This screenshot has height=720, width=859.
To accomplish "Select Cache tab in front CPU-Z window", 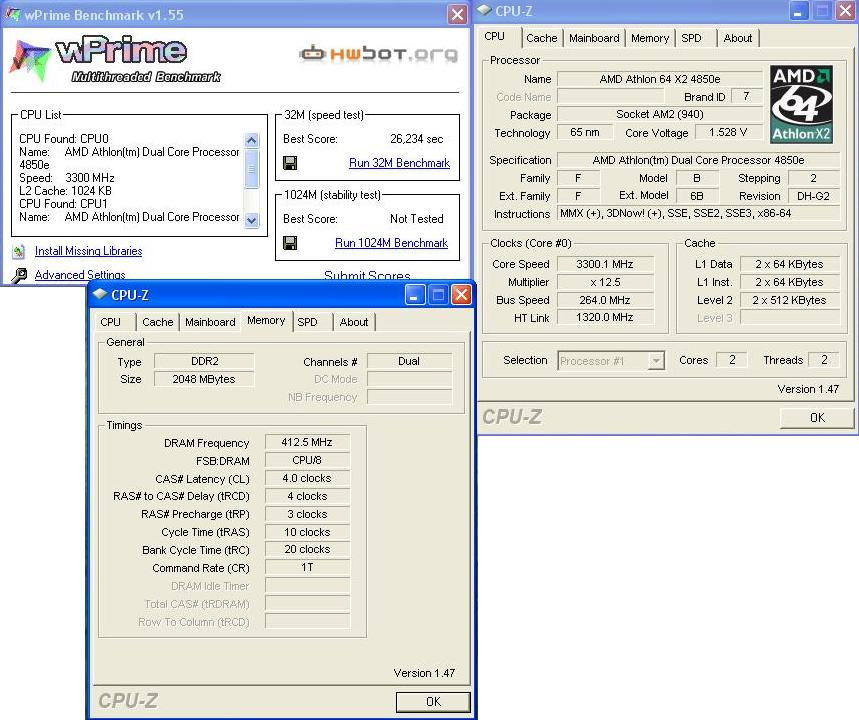I will (157, 322).
